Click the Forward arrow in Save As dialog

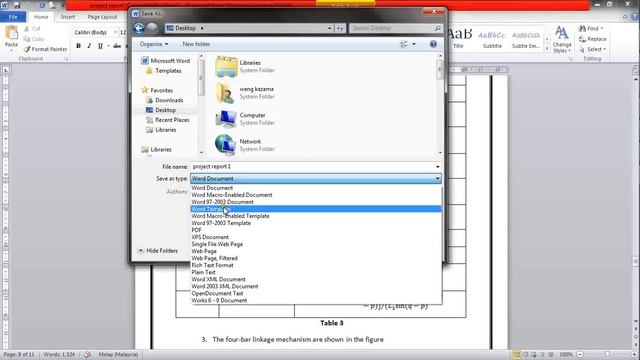(152, 28)
